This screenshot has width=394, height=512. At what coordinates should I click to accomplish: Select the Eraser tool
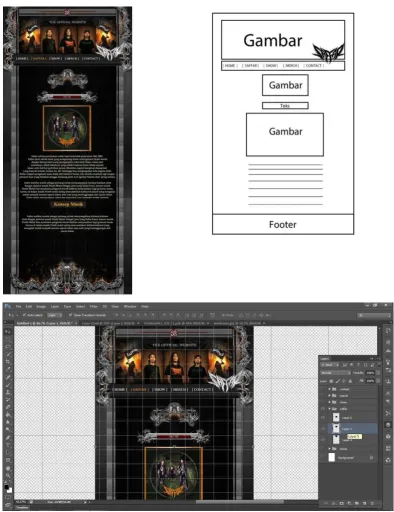coord(8,407)
